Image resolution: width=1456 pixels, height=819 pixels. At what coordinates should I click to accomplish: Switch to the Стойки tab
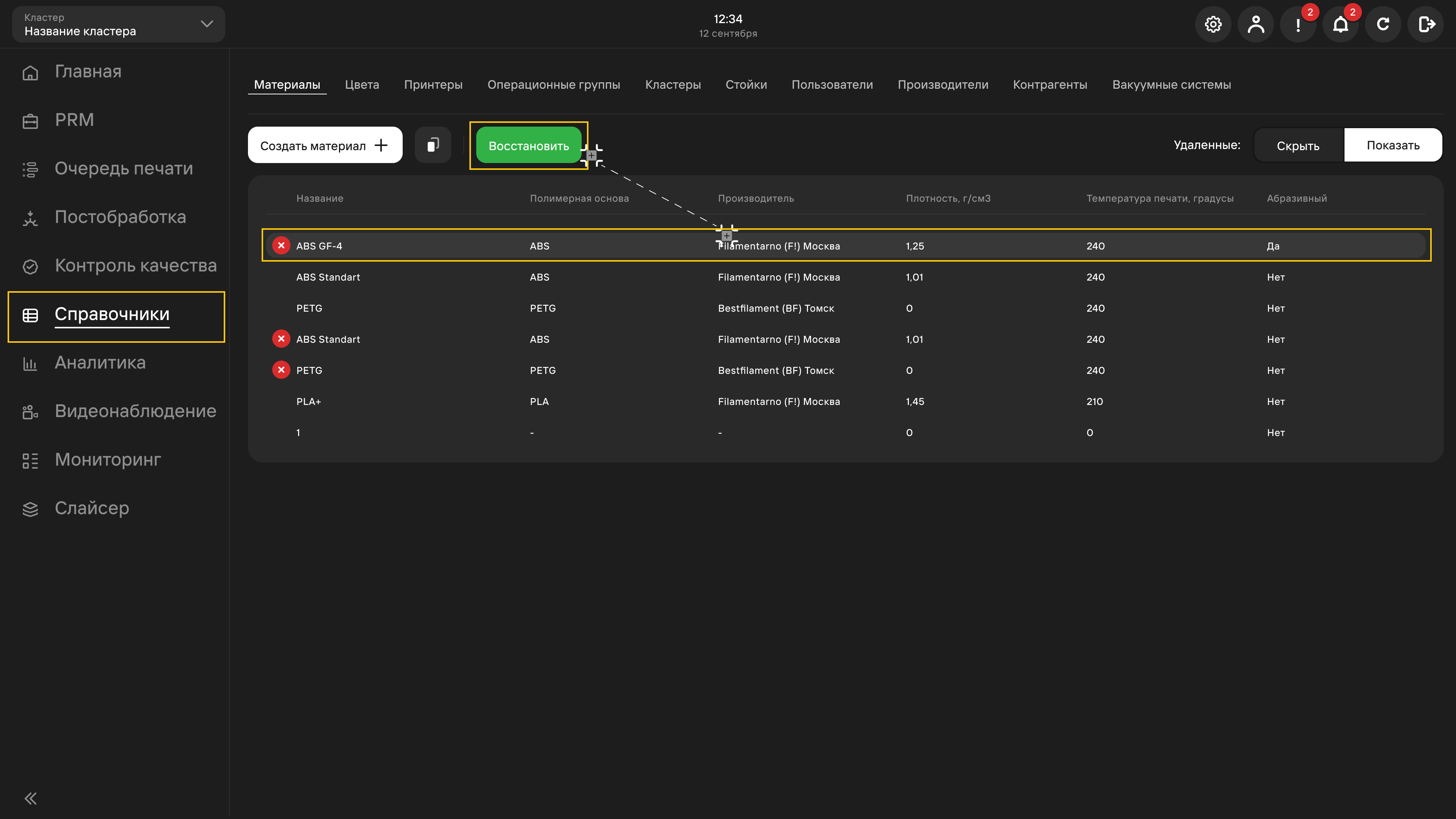point(746,85)
